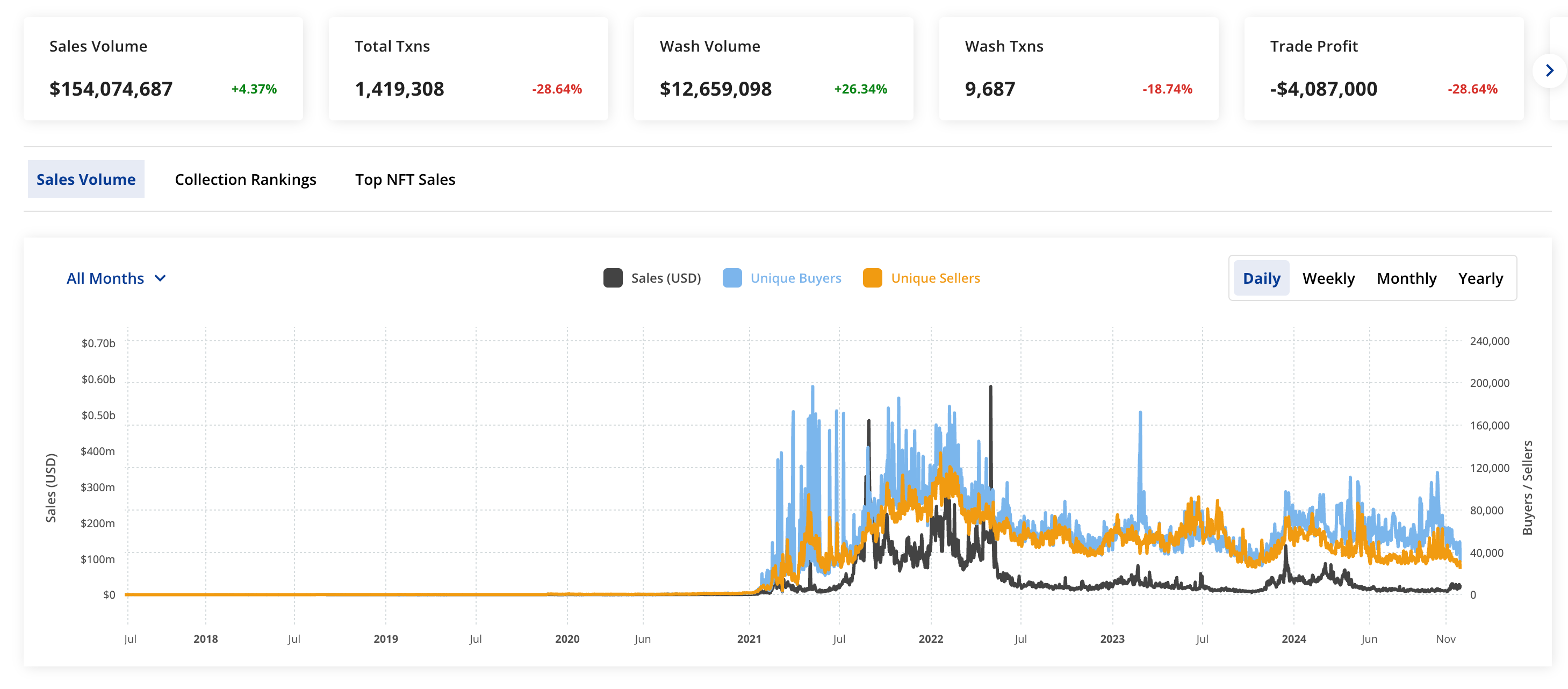Viewport: 1568px width, 689px height.
Task: Click the 2022 label on chart axis
Action: [930, 638]
